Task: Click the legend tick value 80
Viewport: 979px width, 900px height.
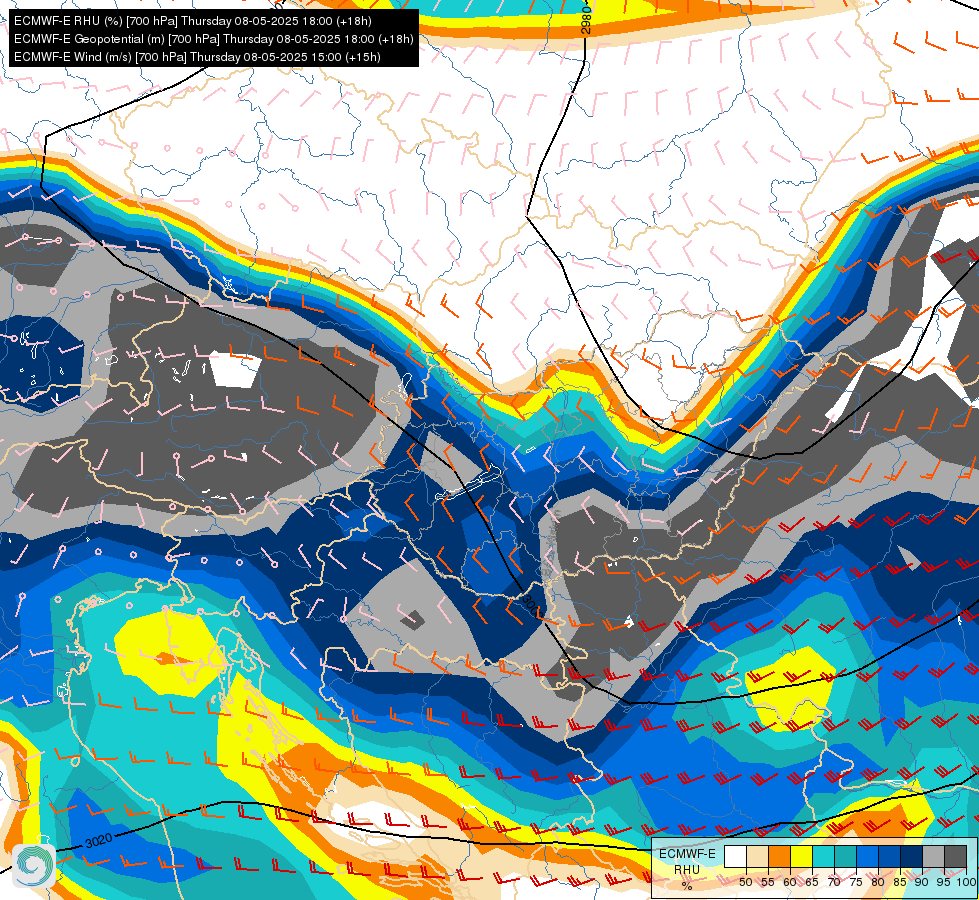Action: coord(878,883)
